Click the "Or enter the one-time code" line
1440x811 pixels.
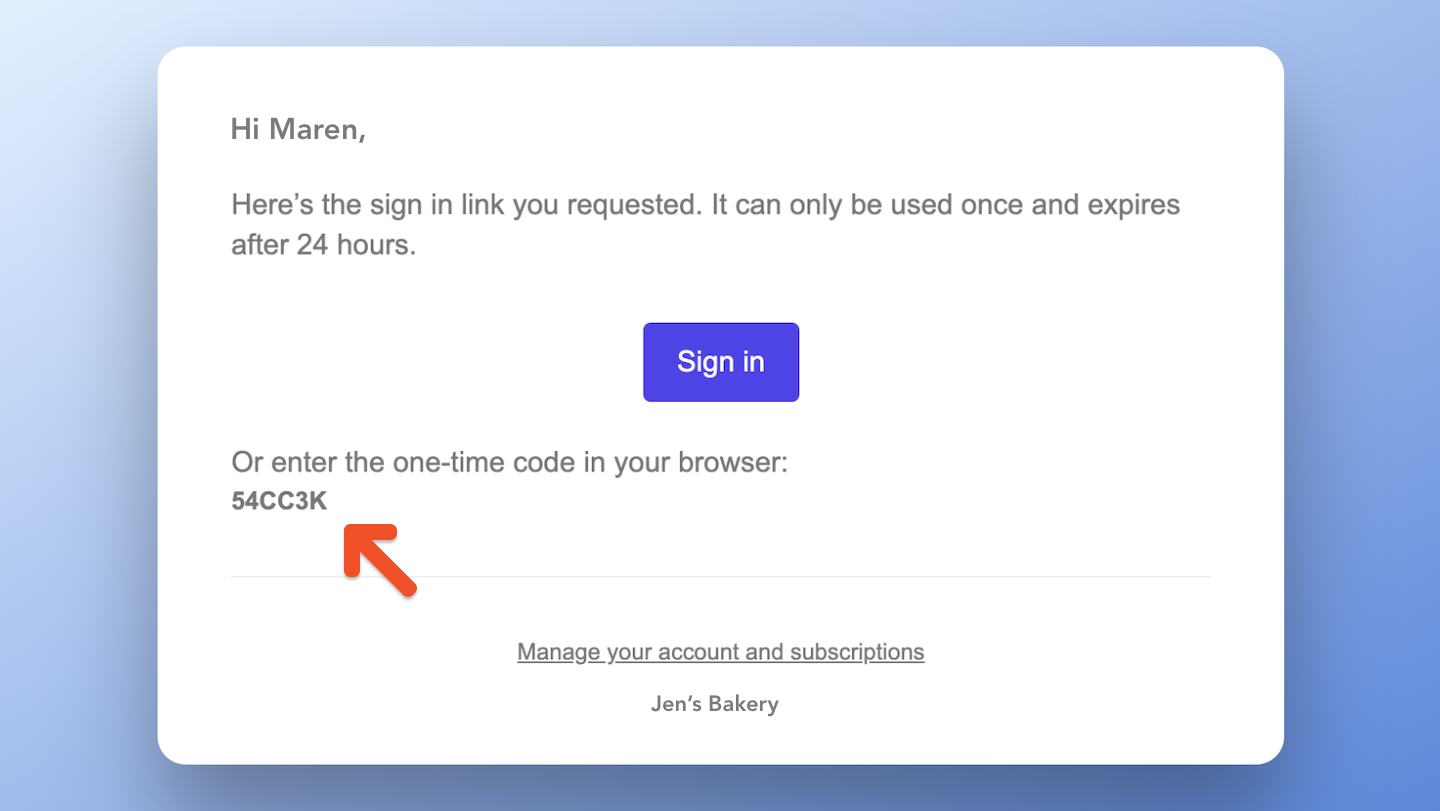pyautogui.click(x=509, y=464)
